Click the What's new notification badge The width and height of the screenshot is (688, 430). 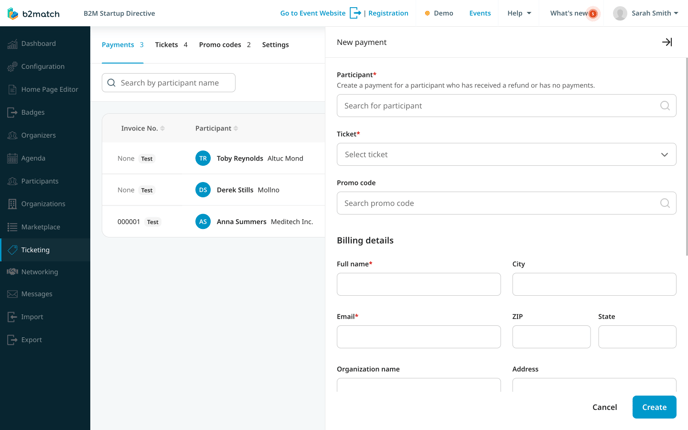(593, 14)
